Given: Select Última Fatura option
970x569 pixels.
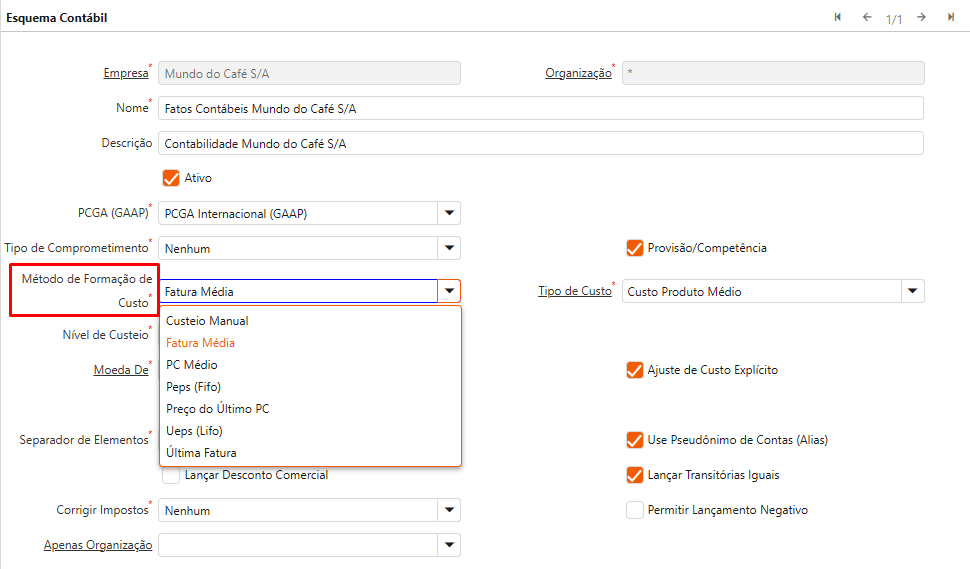Looking at the screenshot, I should pos(201,453).
